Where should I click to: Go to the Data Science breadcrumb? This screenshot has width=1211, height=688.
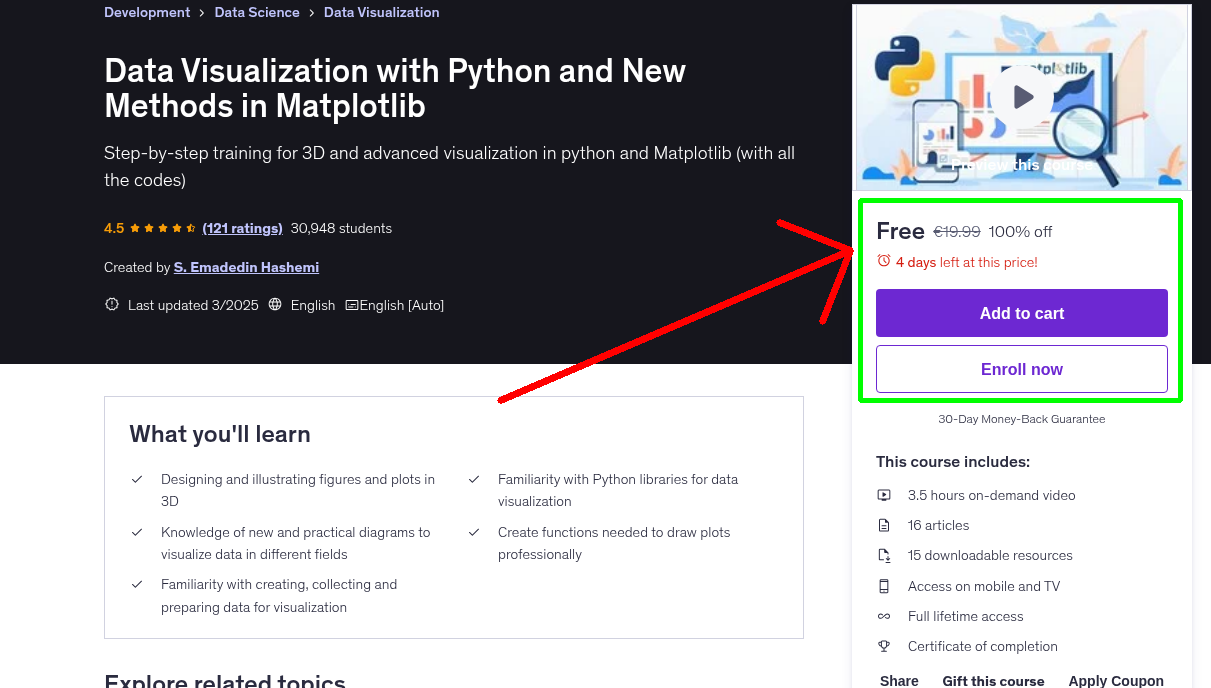click(257, 12)
